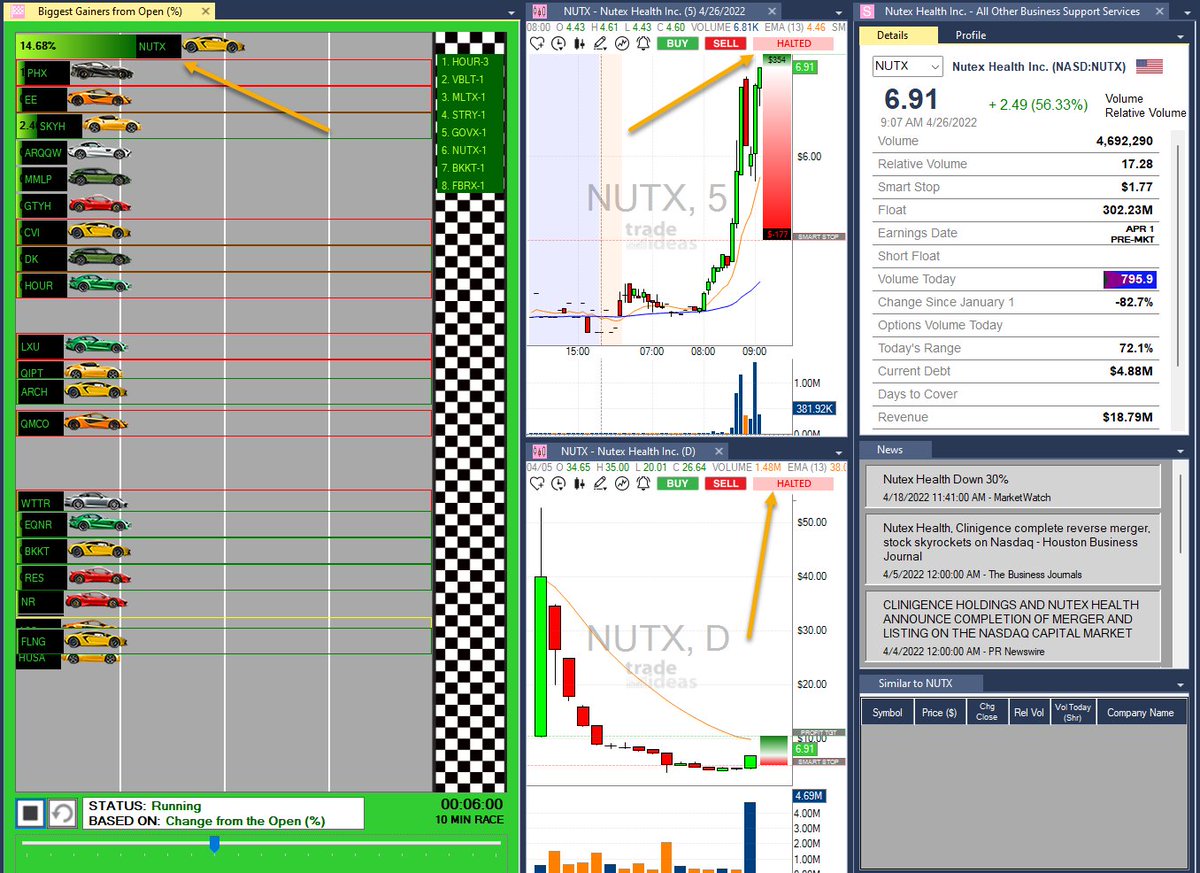The height and width of the screenshot is (873, 1200).
Task: Switch to the Profile tab
Action: click(x=970, y=35)
